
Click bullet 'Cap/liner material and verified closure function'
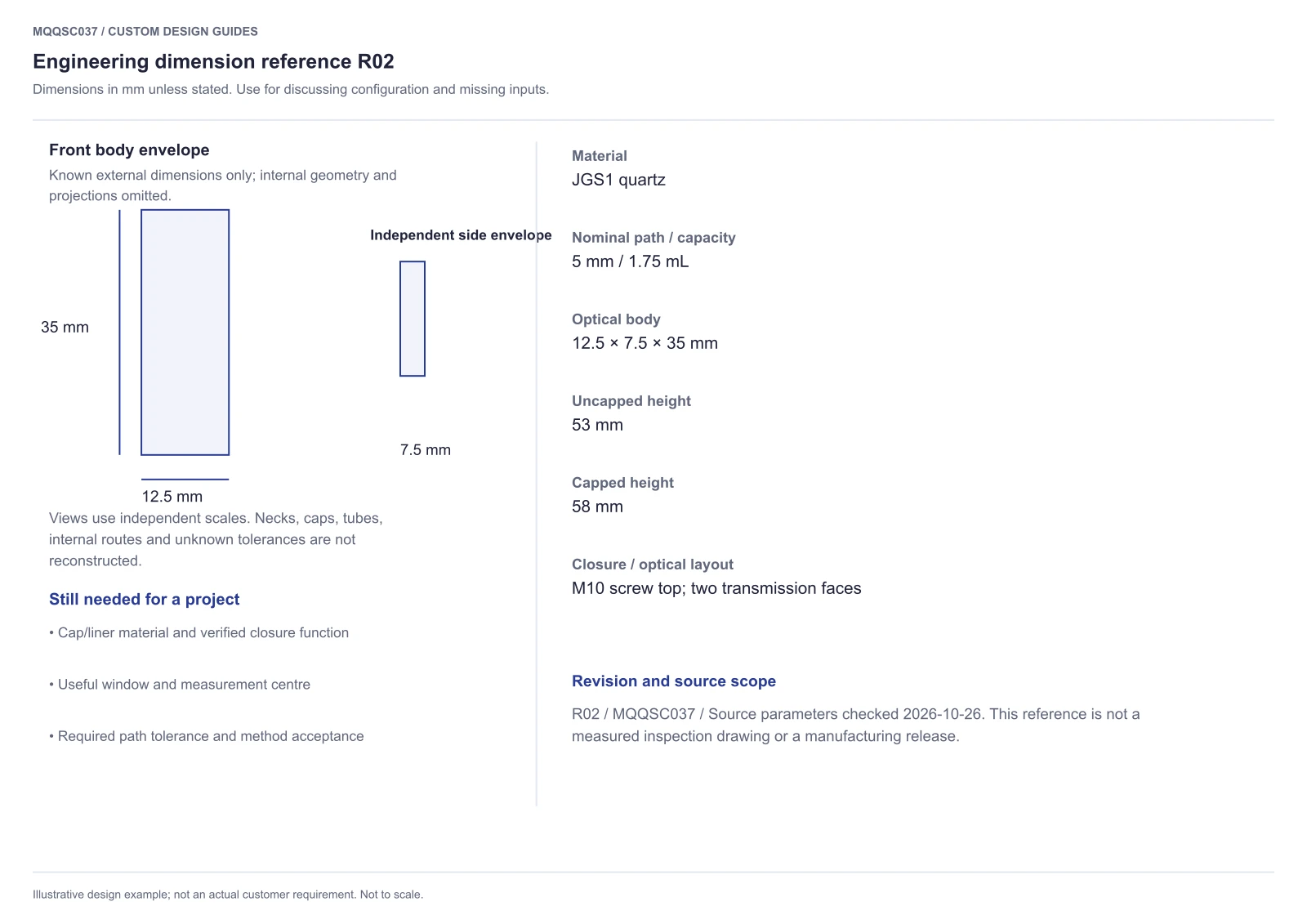point(199,632)
